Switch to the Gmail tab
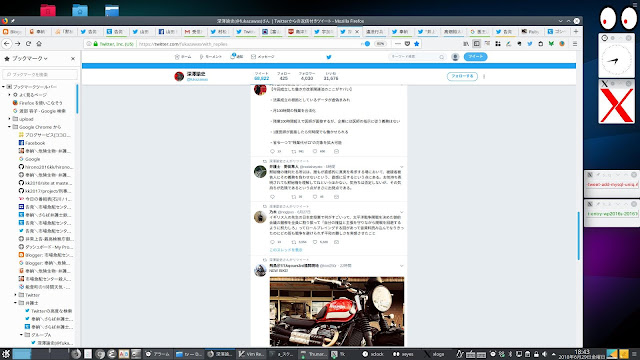640x360 pixels. (194, 31)
